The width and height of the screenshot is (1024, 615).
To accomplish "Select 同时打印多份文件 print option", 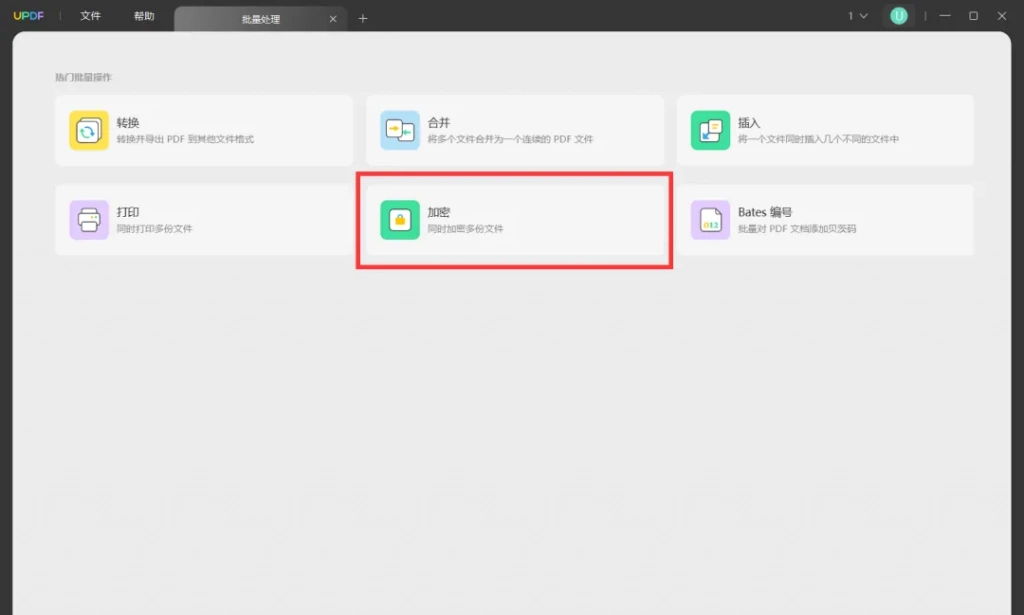I will click(154, 229).
